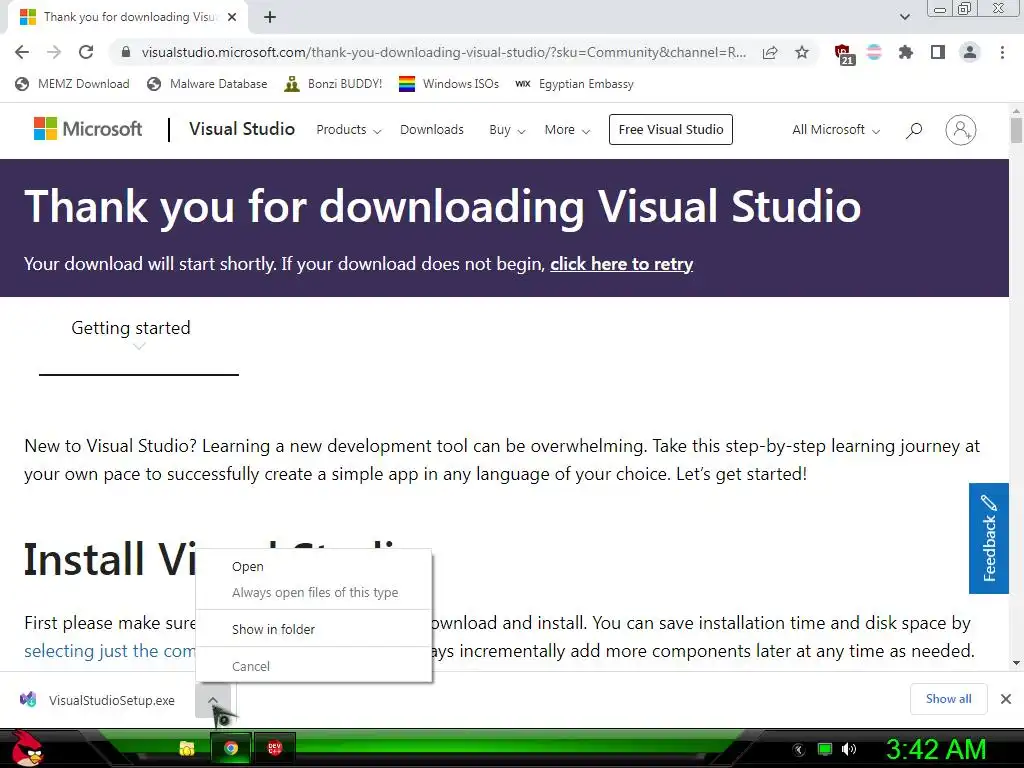The image size is (1024, 768).
Task: Close the Thank you for downloading tab
Action: (232, 18)
